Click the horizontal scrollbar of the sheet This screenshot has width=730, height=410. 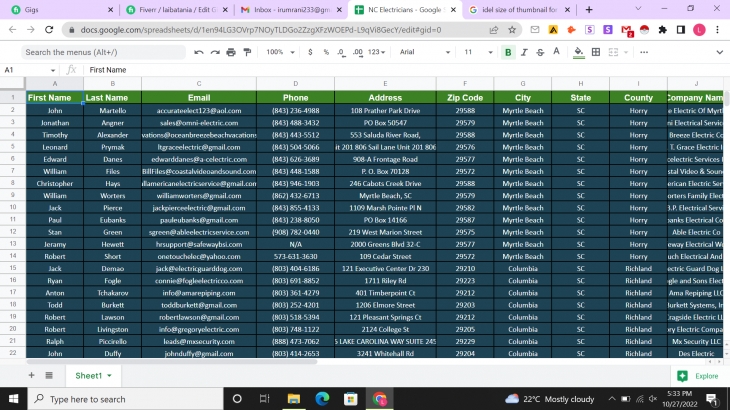pyautogui.click(x=172, y=362)
